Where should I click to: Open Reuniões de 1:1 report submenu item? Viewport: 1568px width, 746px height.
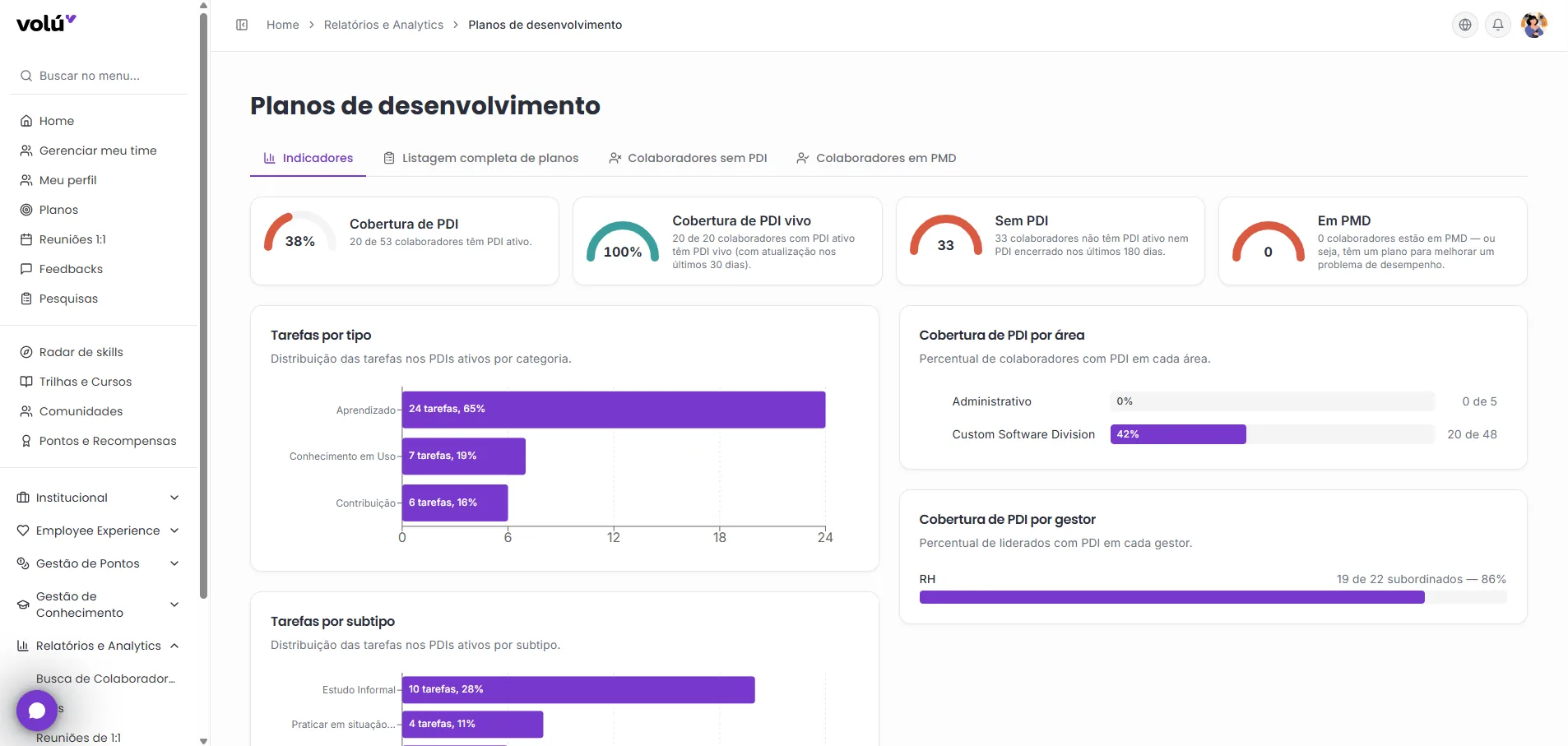[x=78, y=738]
